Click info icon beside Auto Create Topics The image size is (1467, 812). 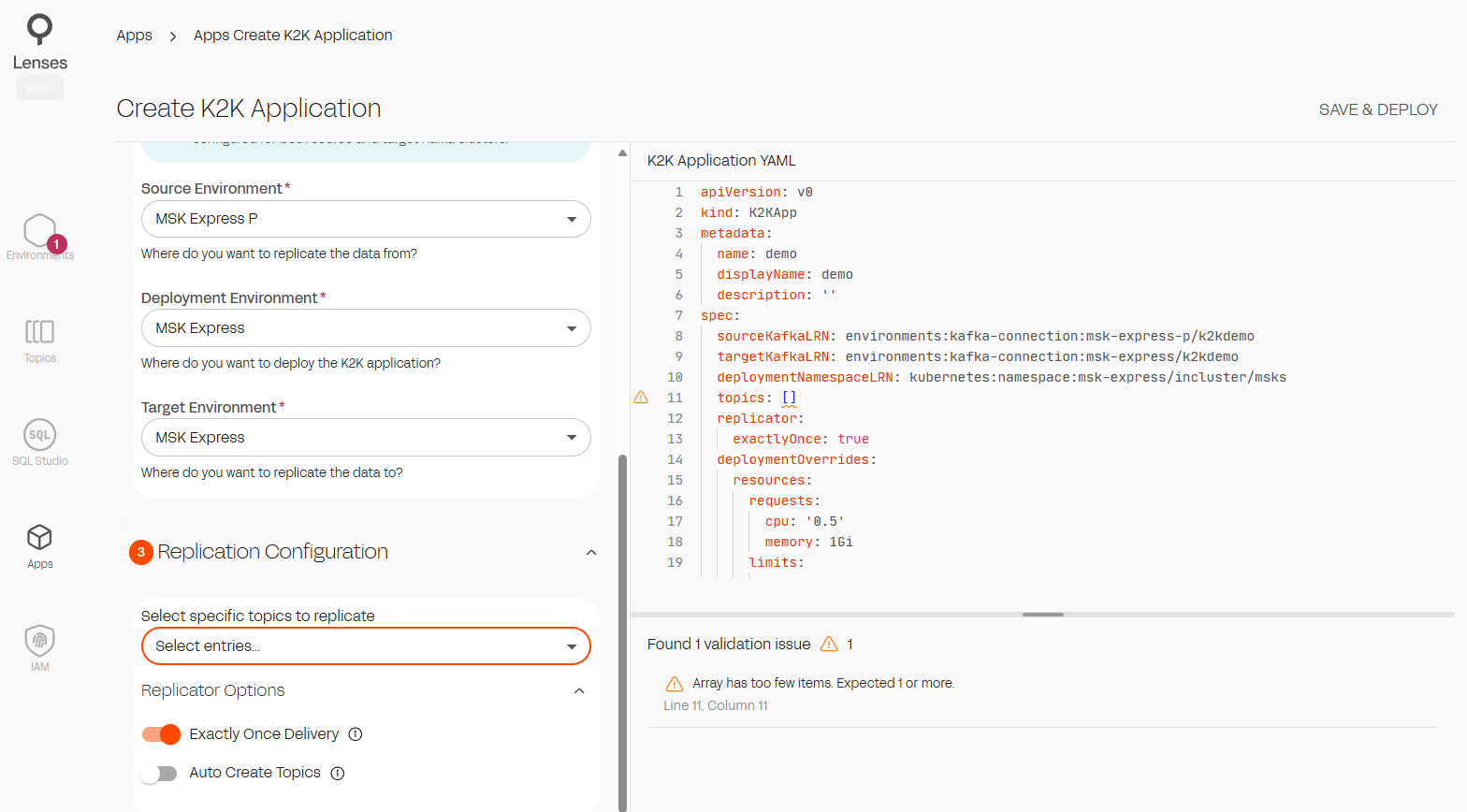coord(338,773)
